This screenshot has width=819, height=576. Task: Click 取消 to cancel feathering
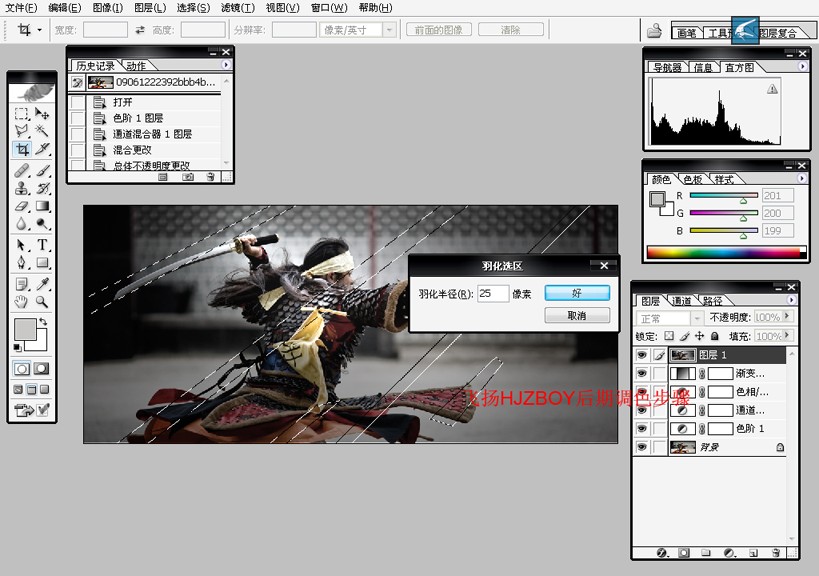tap(577, 315)
